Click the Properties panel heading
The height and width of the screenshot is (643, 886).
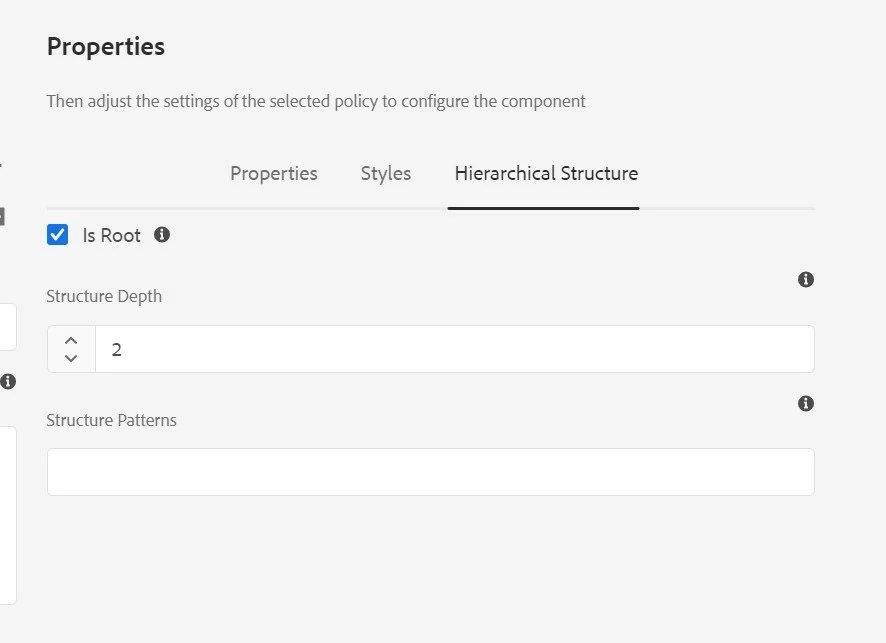[x=106, y=47]
